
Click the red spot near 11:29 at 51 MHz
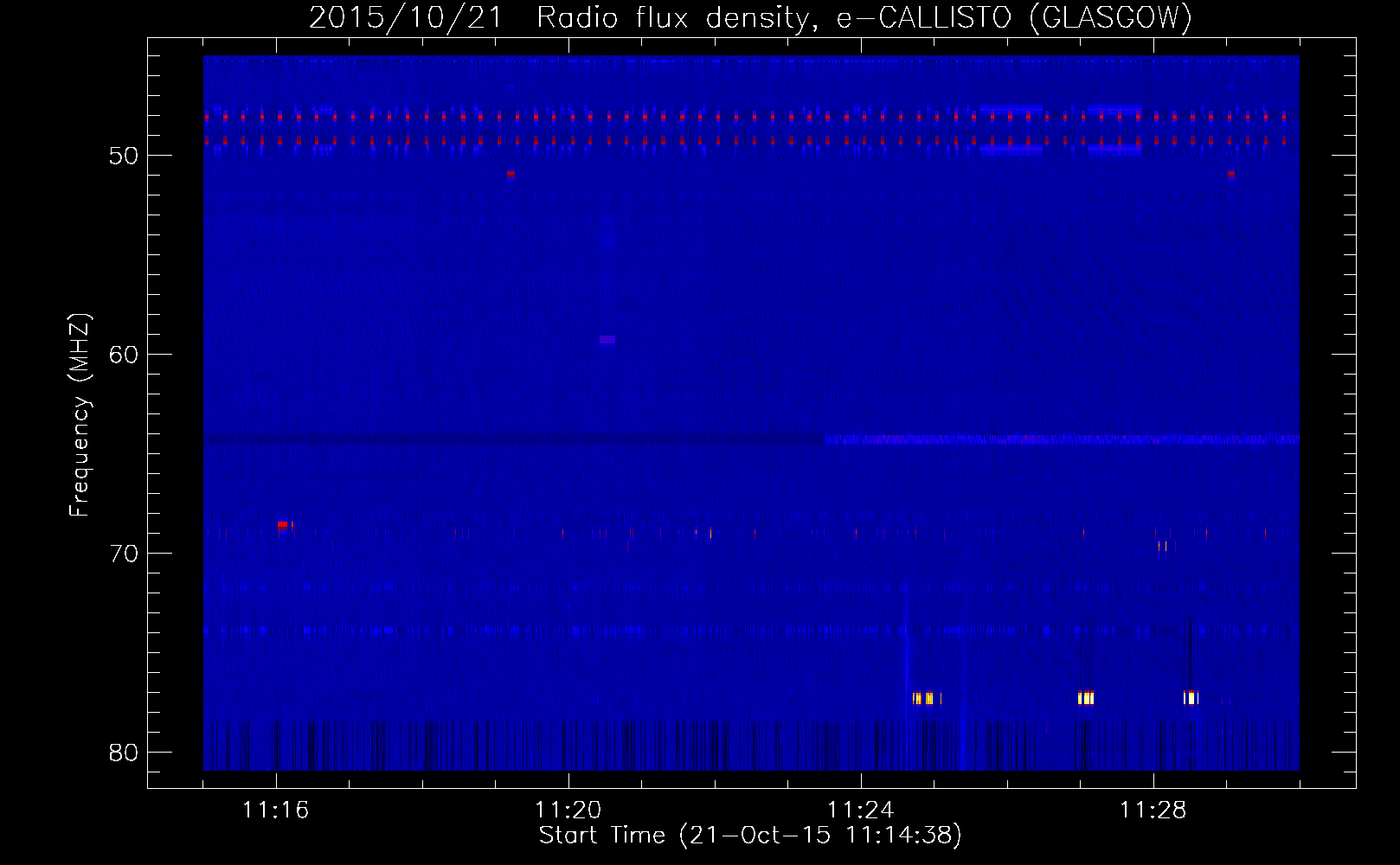coord(1230,174)
